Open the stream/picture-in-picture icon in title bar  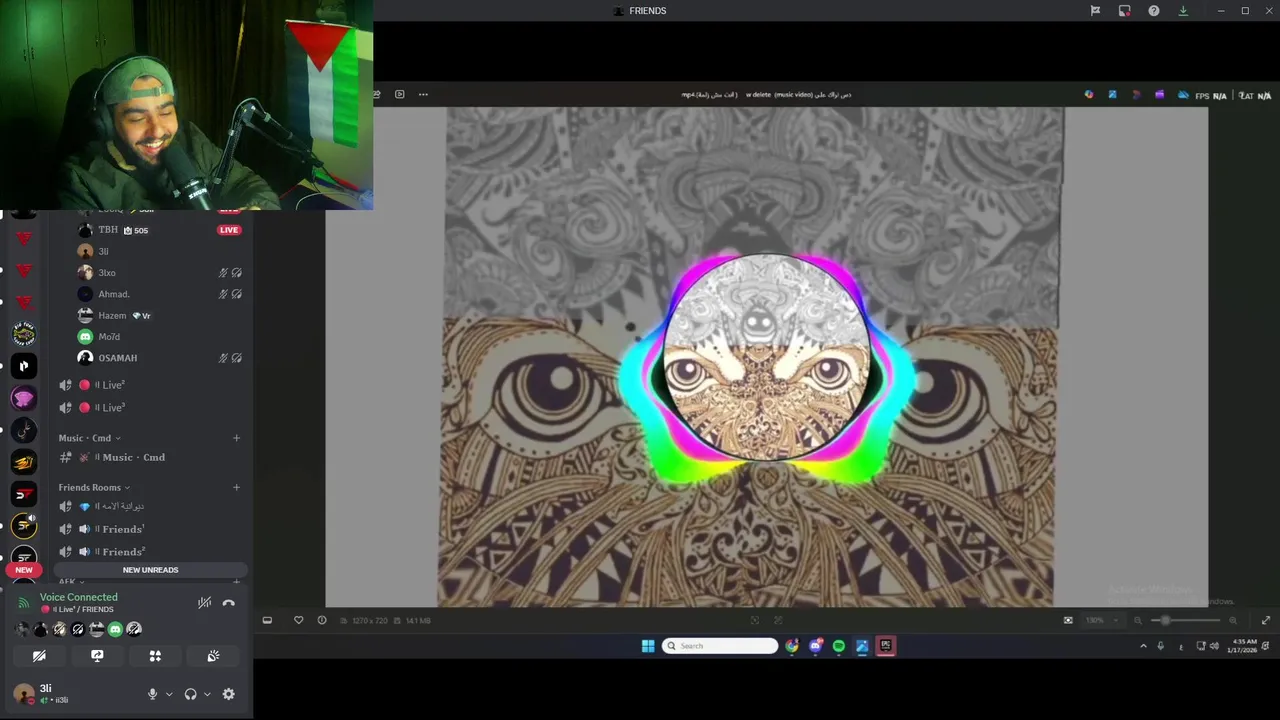point(1124,11)
